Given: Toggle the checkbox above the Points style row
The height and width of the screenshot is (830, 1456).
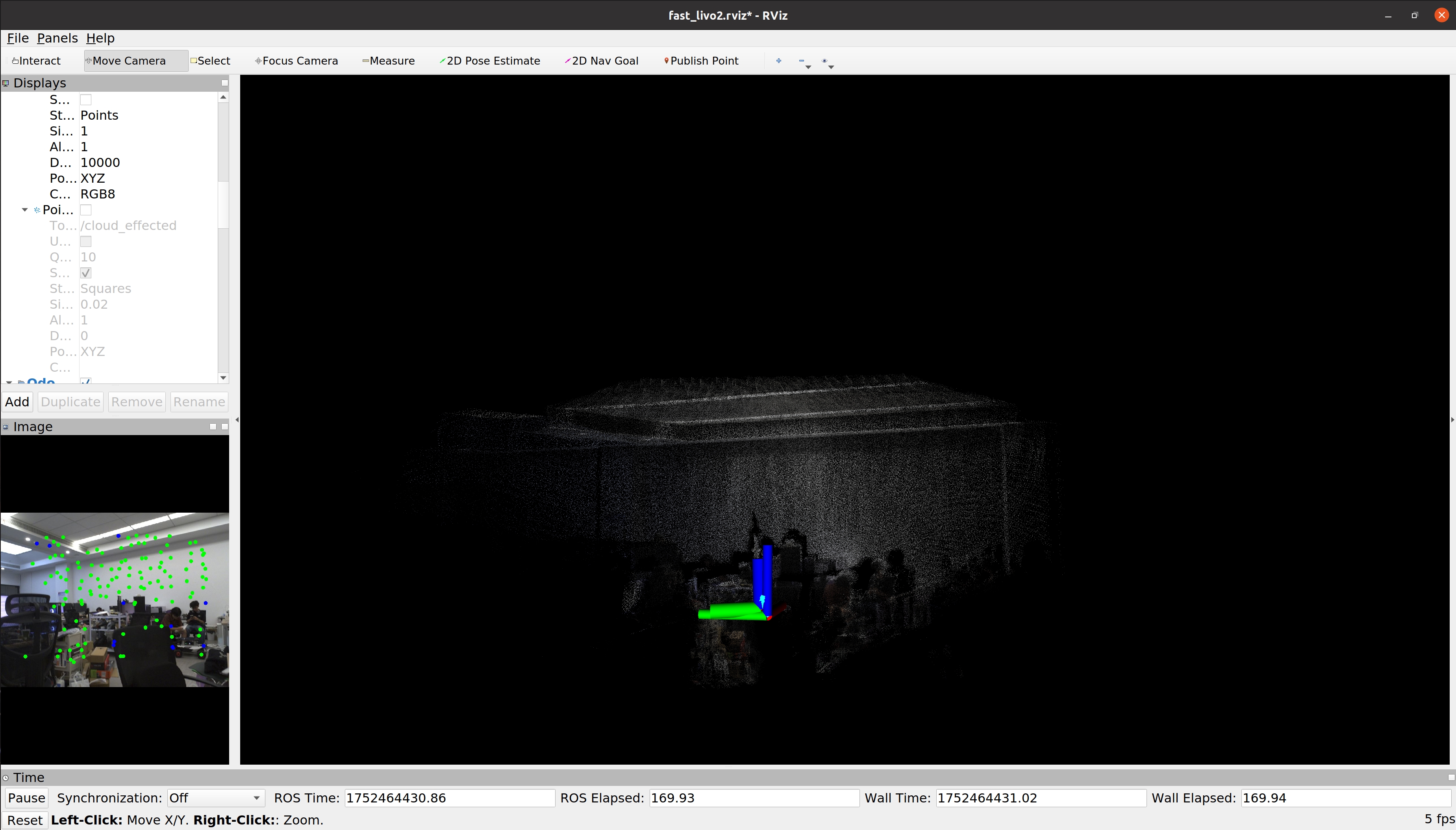Looking at the screenshot, I should click(86, 100).
